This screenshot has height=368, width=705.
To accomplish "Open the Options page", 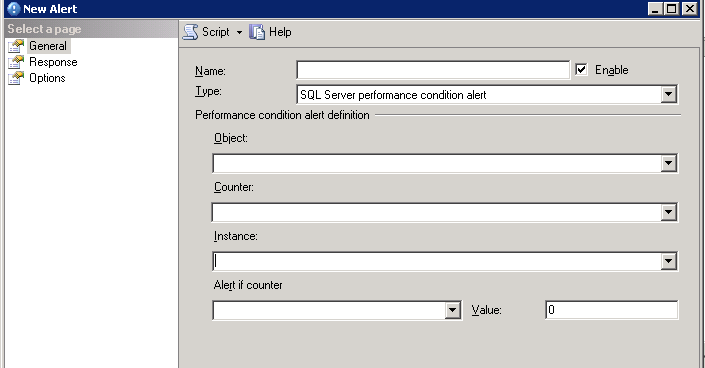I will [x=47, y=78].
